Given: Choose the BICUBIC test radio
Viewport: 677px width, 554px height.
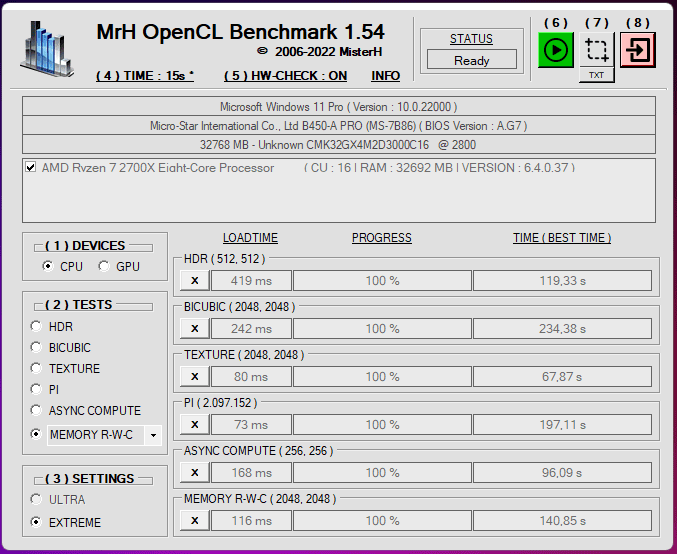Looking at the screenshot, I should [x=36, y=347].
